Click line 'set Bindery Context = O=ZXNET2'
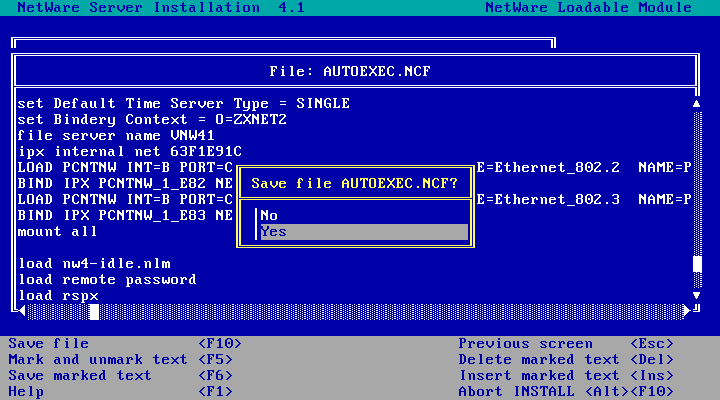The image size is (720, 400). point(152,120)
